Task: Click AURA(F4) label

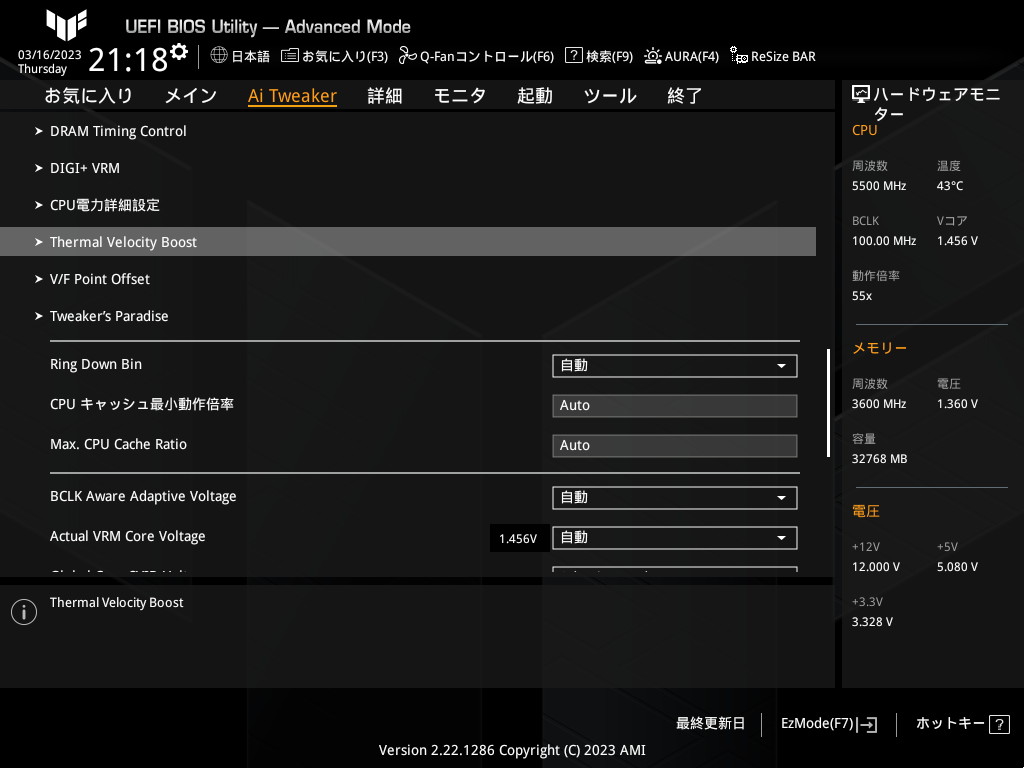Action: click(692, 56)
